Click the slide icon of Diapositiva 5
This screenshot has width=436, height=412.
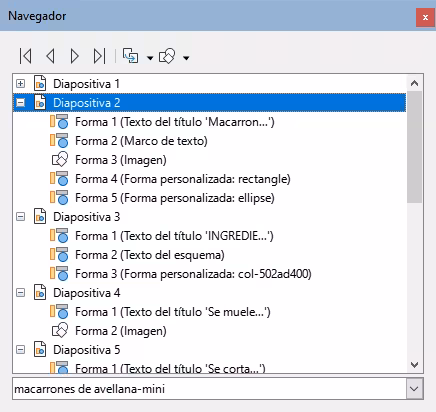40,350
